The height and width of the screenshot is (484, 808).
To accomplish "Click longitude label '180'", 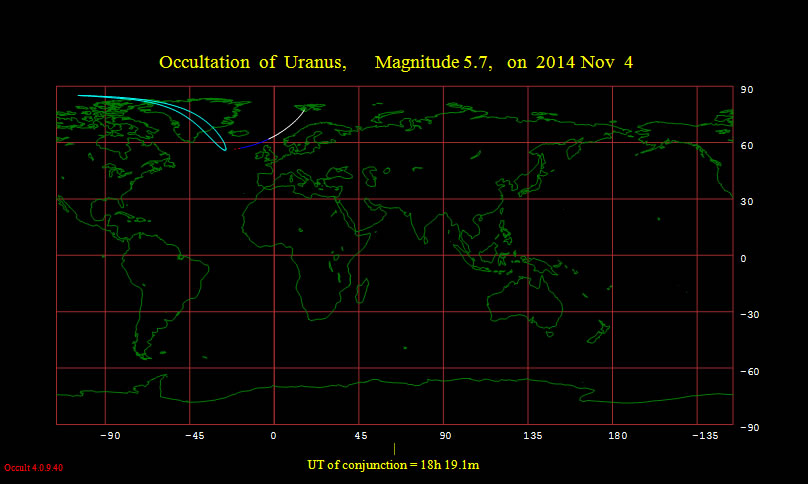I will click(x=617, y=436).
